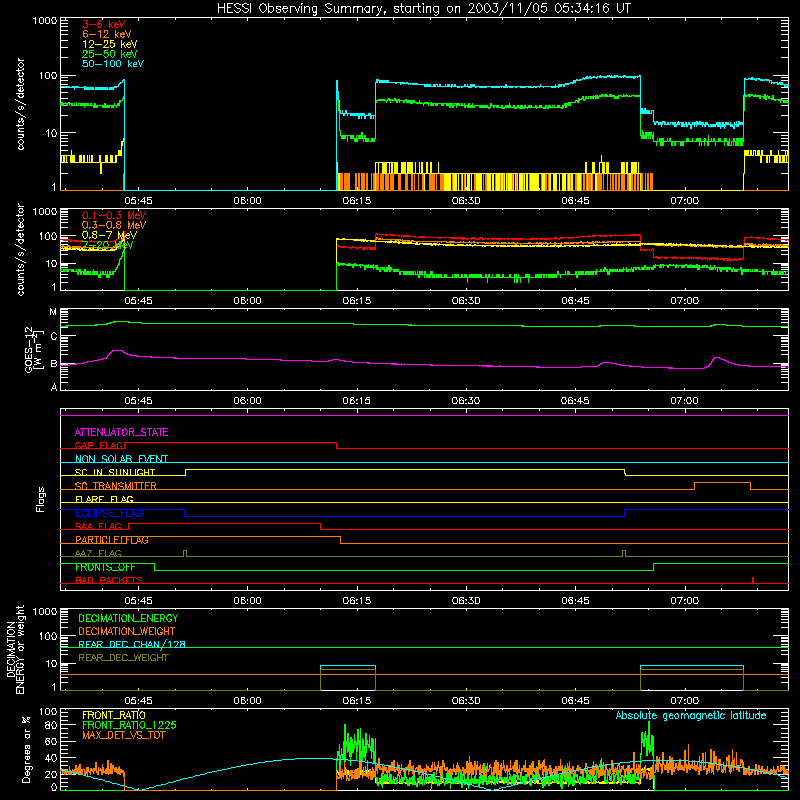The image size is (800, 800).
Task: Click the A class tick label
Action: 54,387
